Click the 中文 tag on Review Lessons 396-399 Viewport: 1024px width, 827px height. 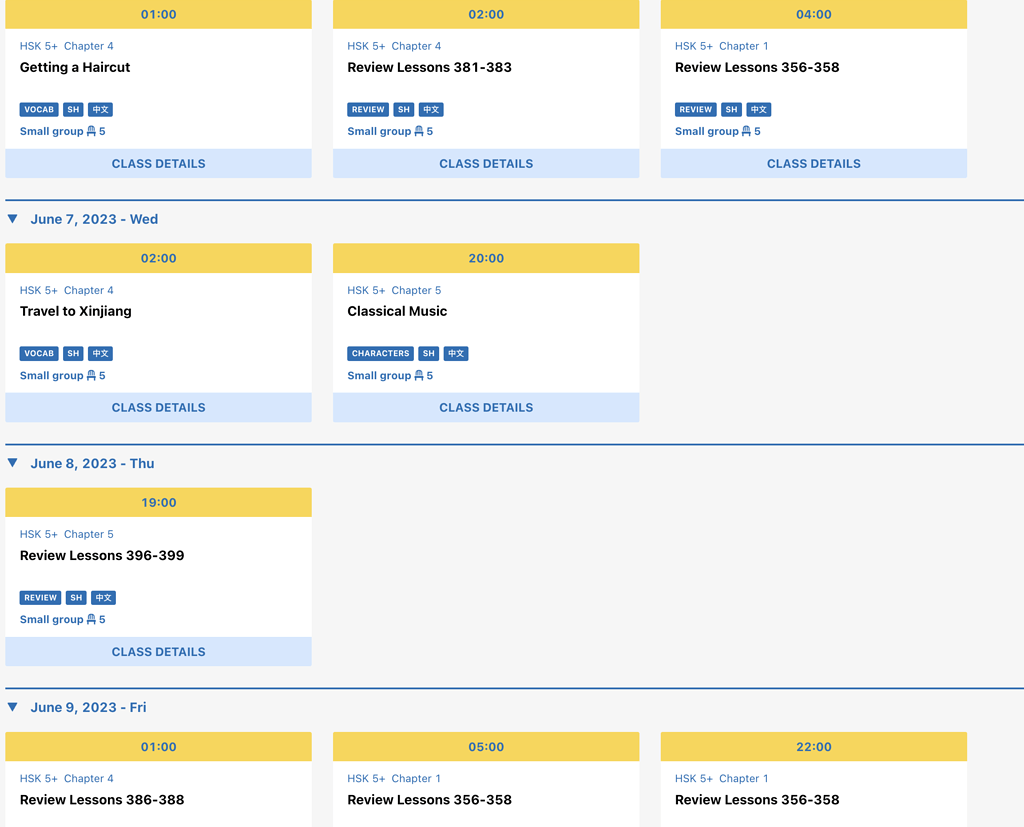(x=103, y=598)
